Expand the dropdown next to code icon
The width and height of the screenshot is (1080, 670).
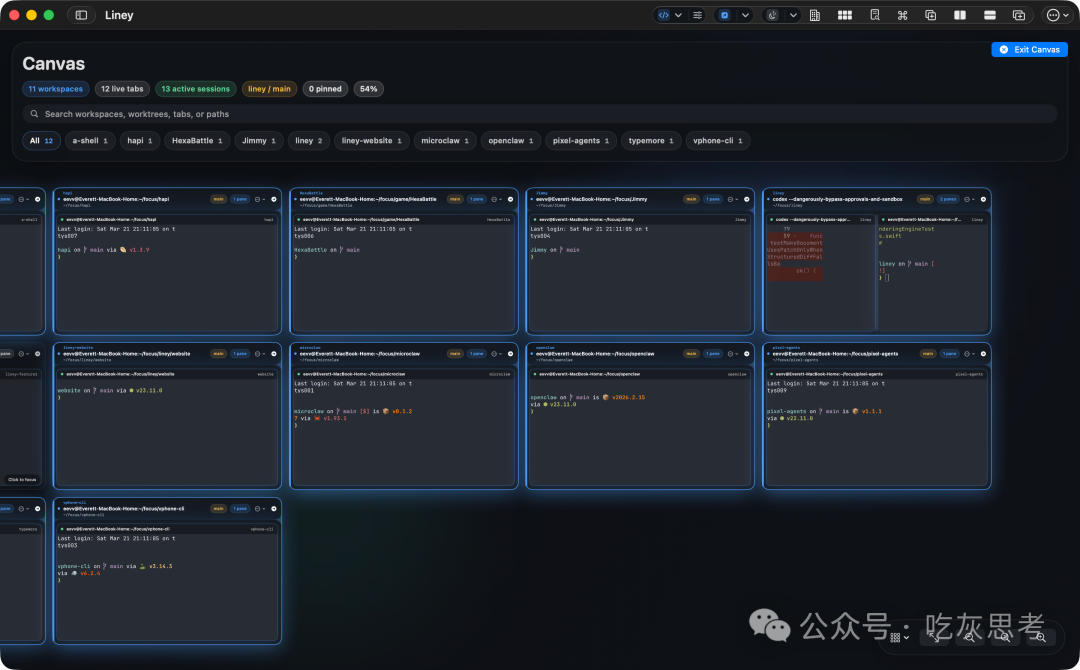[679, 15]
